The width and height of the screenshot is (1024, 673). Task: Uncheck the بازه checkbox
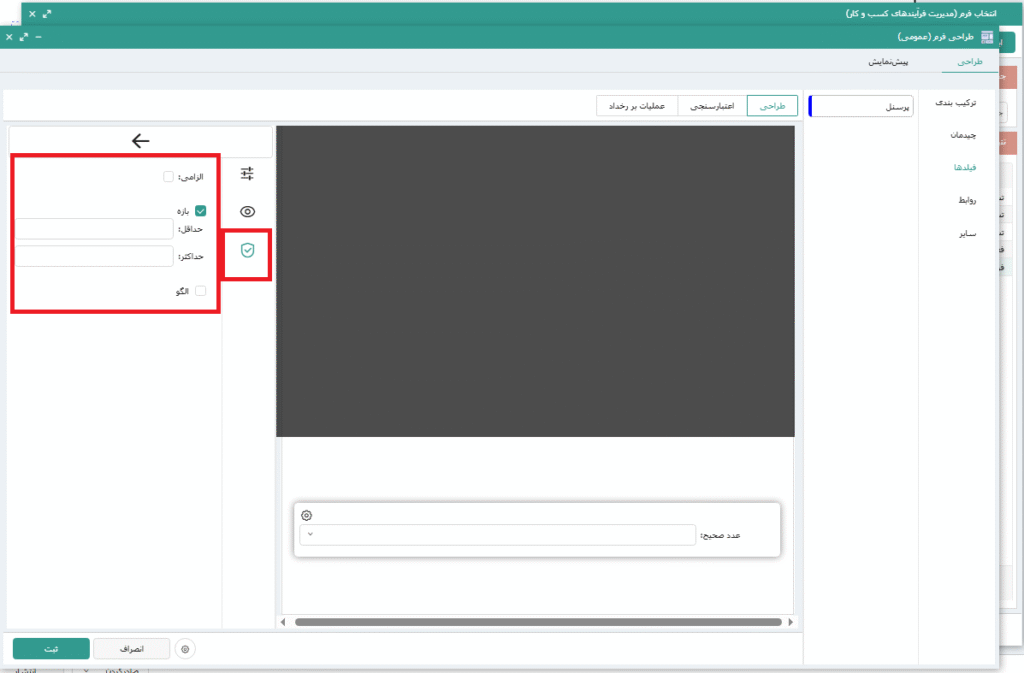(x=200, y=211)
